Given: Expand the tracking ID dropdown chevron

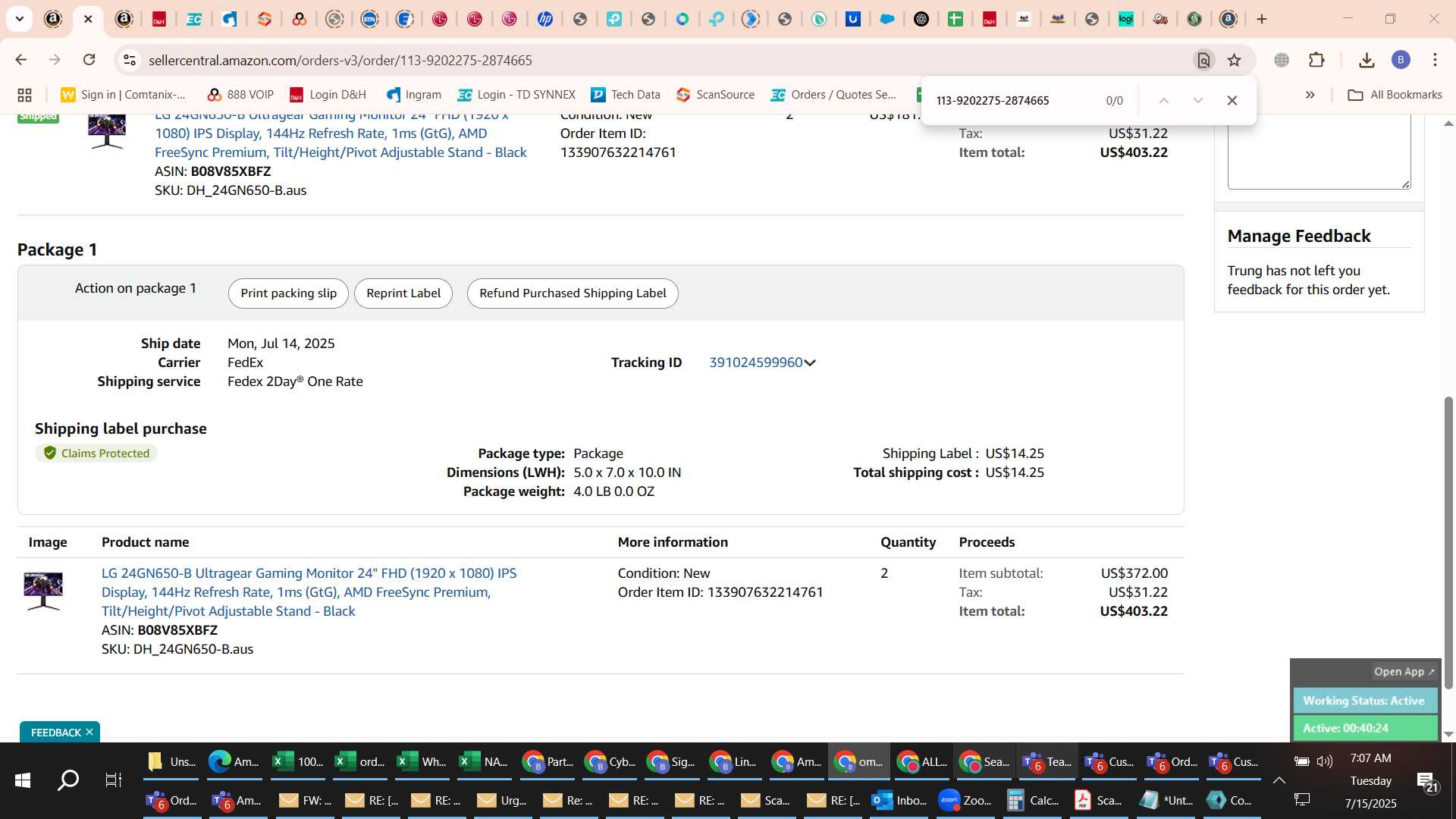Looking at the screenshot, I should coord(810,363).
